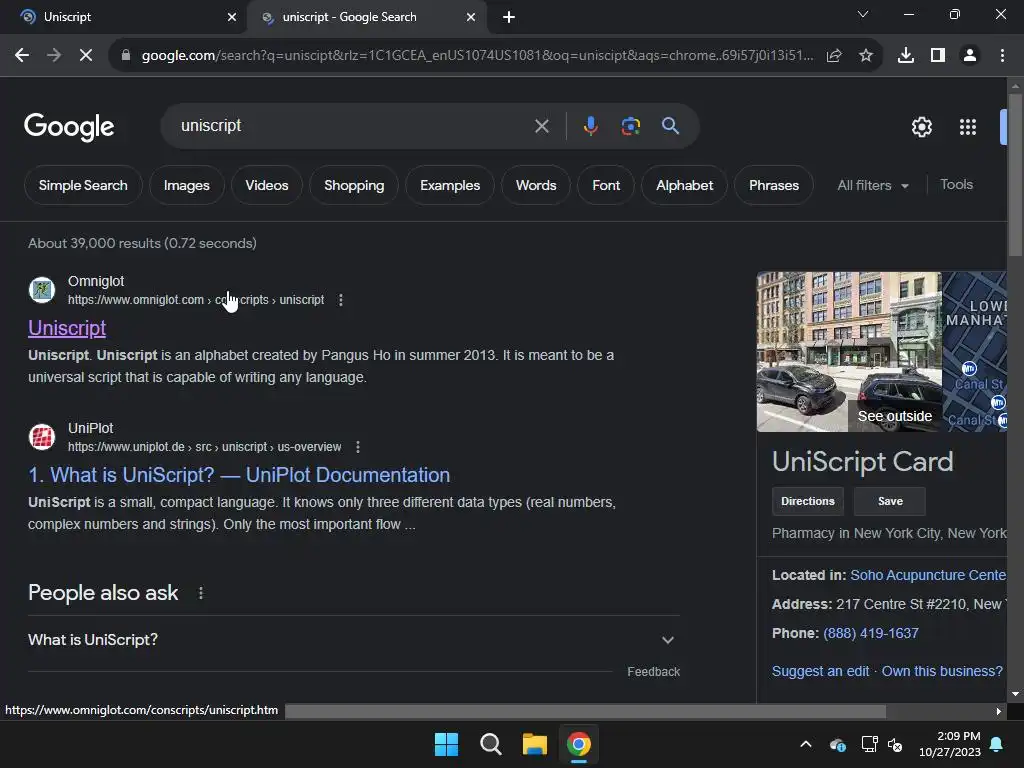1024x768 pixels.
Task: Switch to Shopping results
Action: [354, 185]
